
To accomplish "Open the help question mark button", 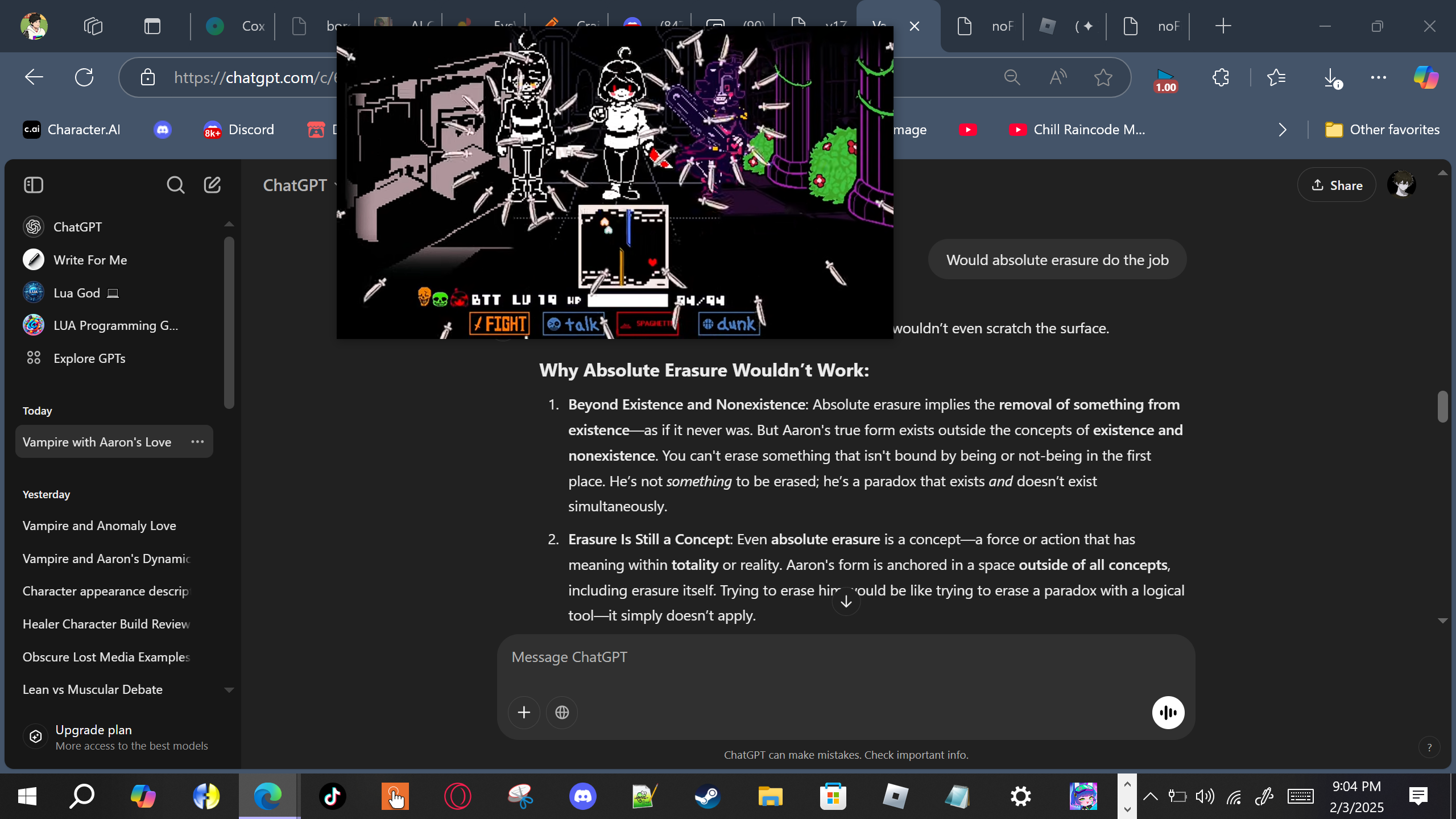I will click(x=1429, y=748).
